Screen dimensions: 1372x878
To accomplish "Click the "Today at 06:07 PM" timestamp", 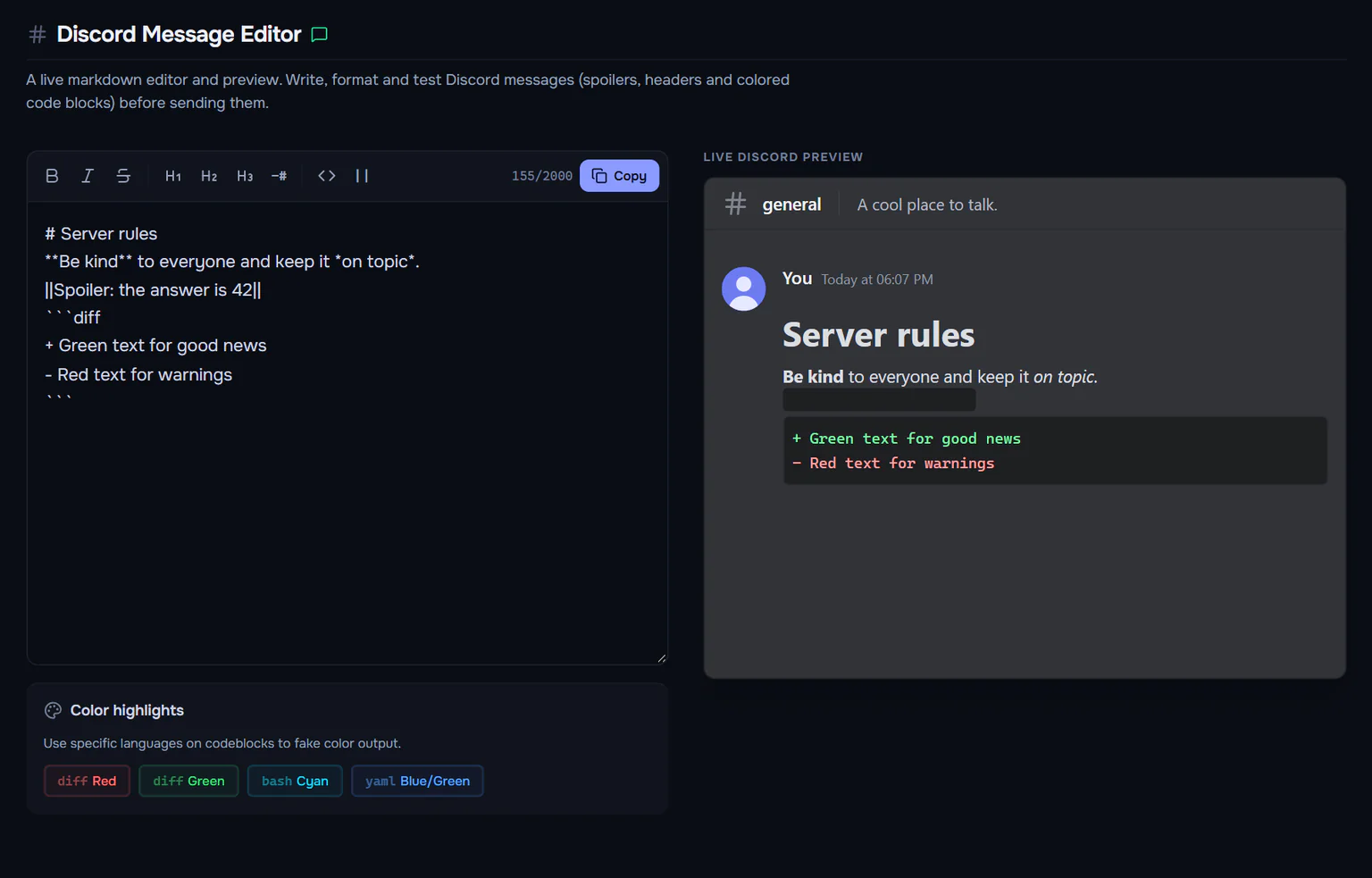I will click(x=877, y=280).
